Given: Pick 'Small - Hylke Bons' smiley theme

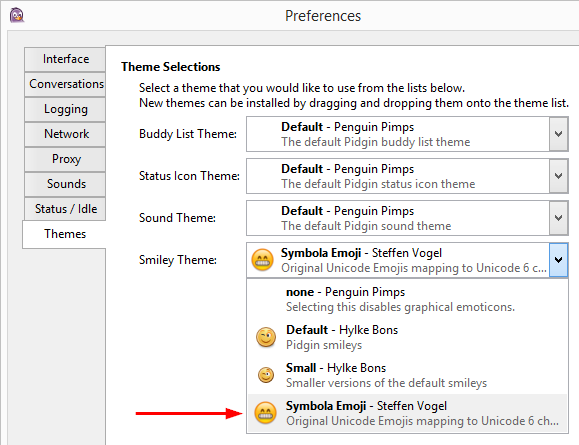Looking at the screenshot, I should 407,375.
